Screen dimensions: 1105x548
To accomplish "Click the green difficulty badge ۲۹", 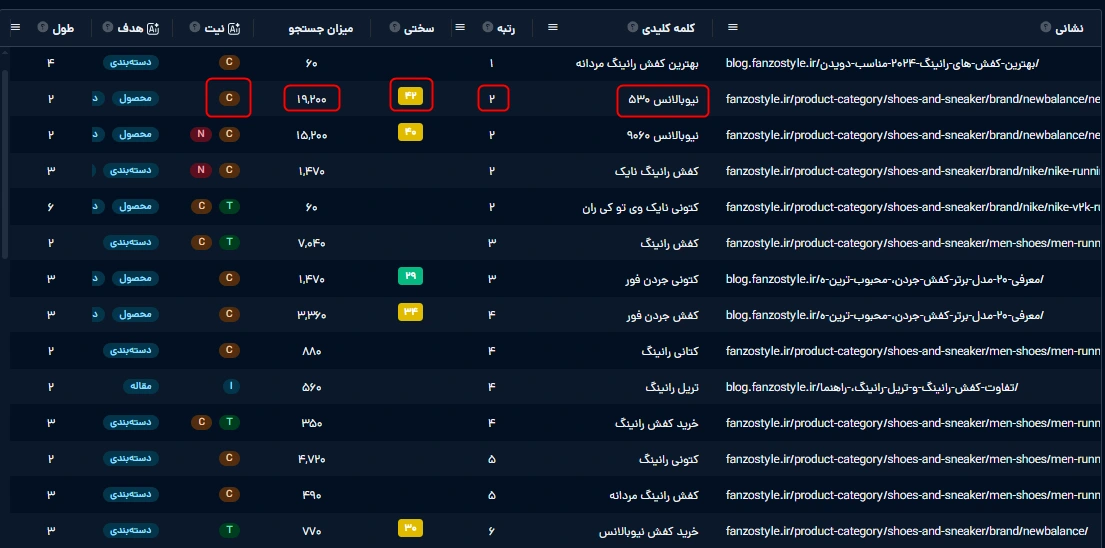I will 410,276.
